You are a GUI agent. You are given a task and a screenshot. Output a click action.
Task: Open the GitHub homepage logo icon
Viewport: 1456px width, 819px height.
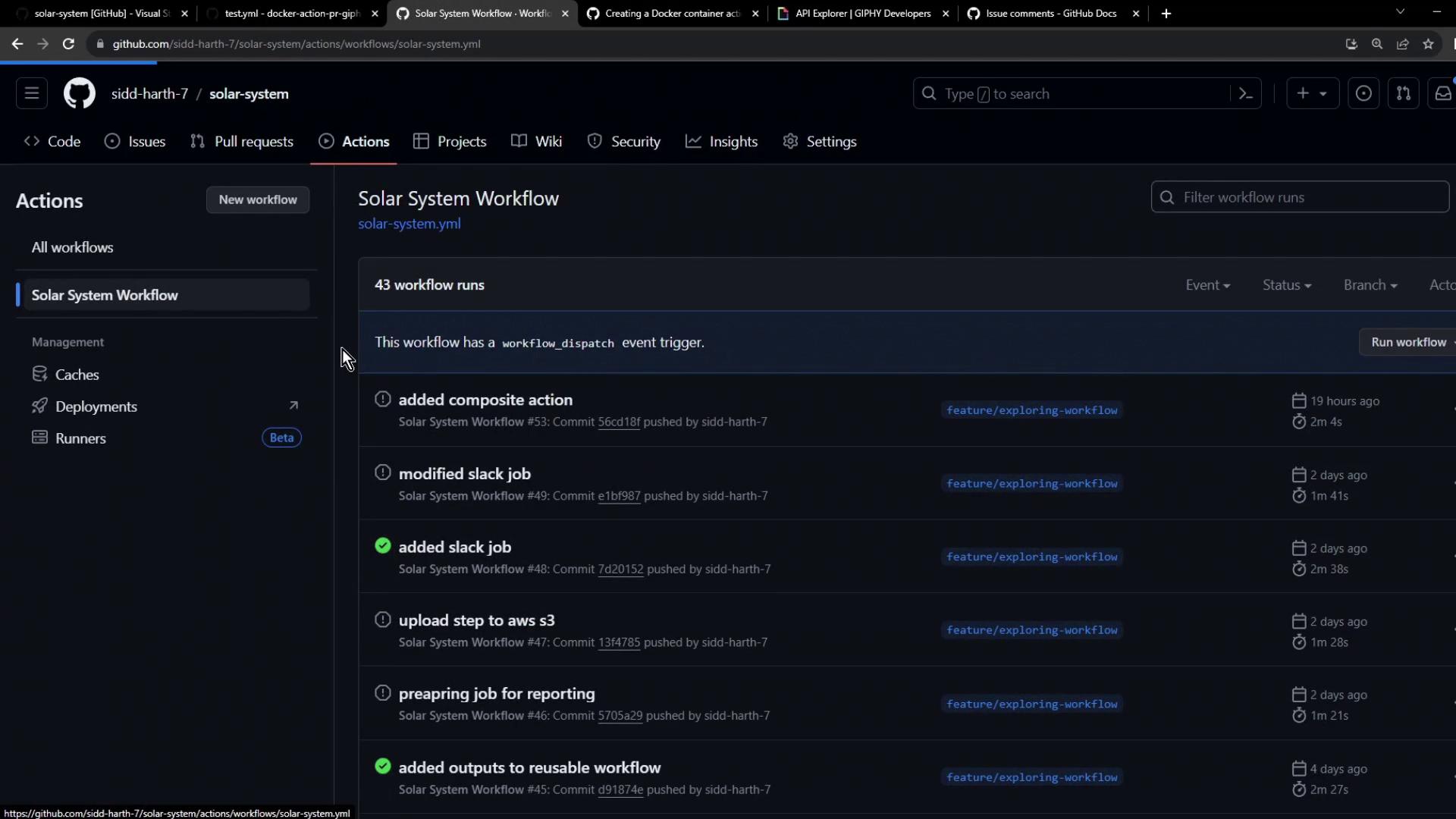[x=79, y=93]
